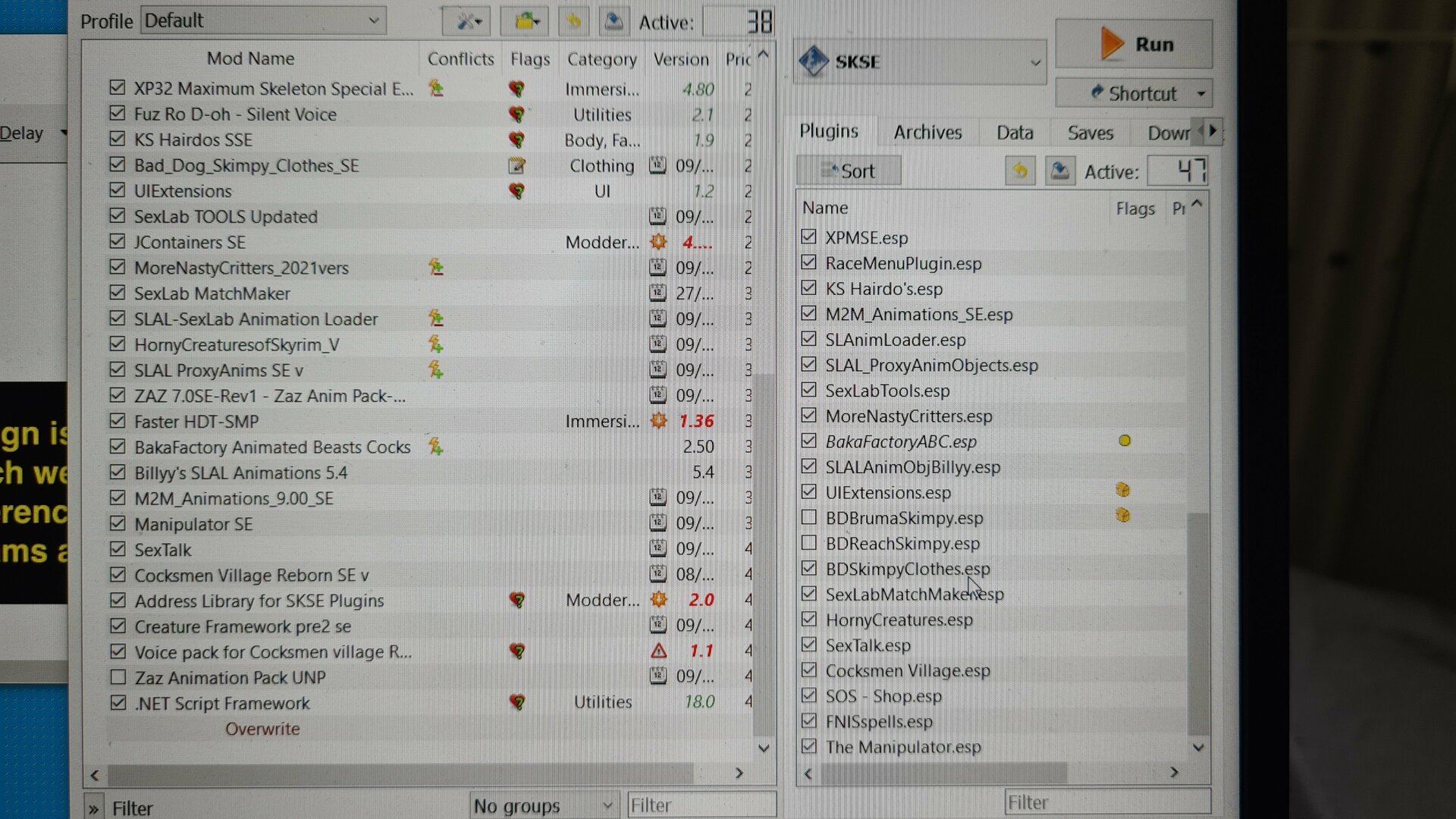Image resolution: width=1456 pixels, height=819 pixels.
Task: Open the Saves tab
Action: 1090,133
